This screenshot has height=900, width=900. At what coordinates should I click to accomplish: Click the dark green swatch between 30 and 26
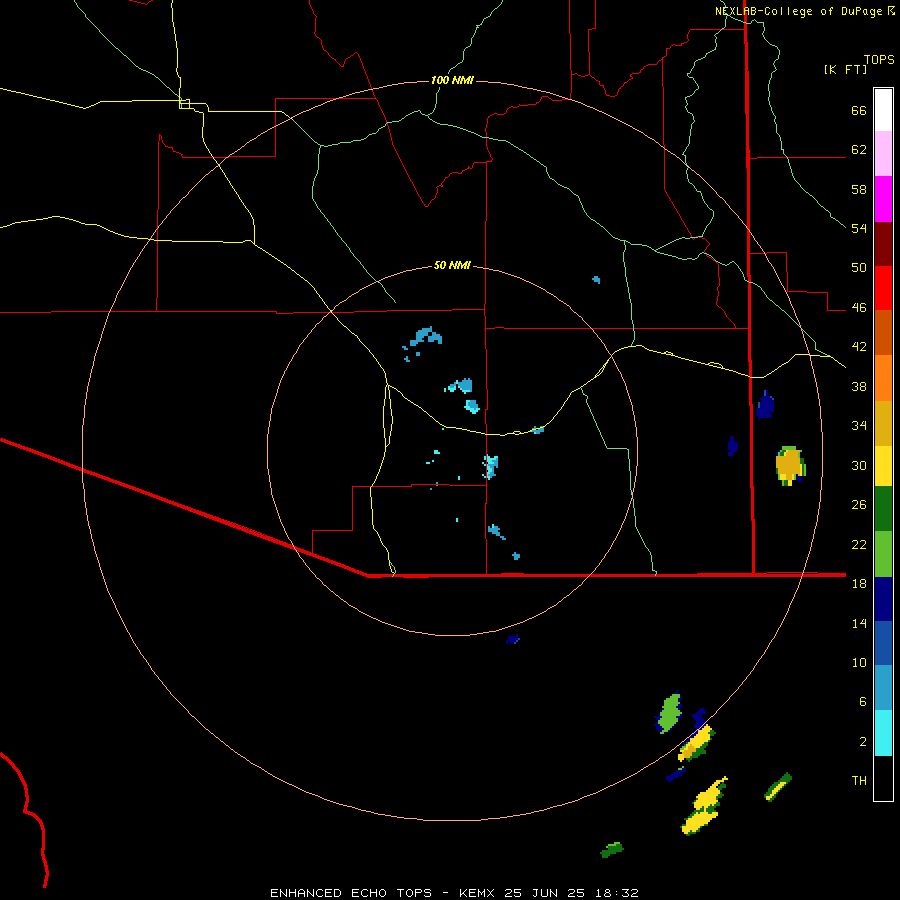883,509
